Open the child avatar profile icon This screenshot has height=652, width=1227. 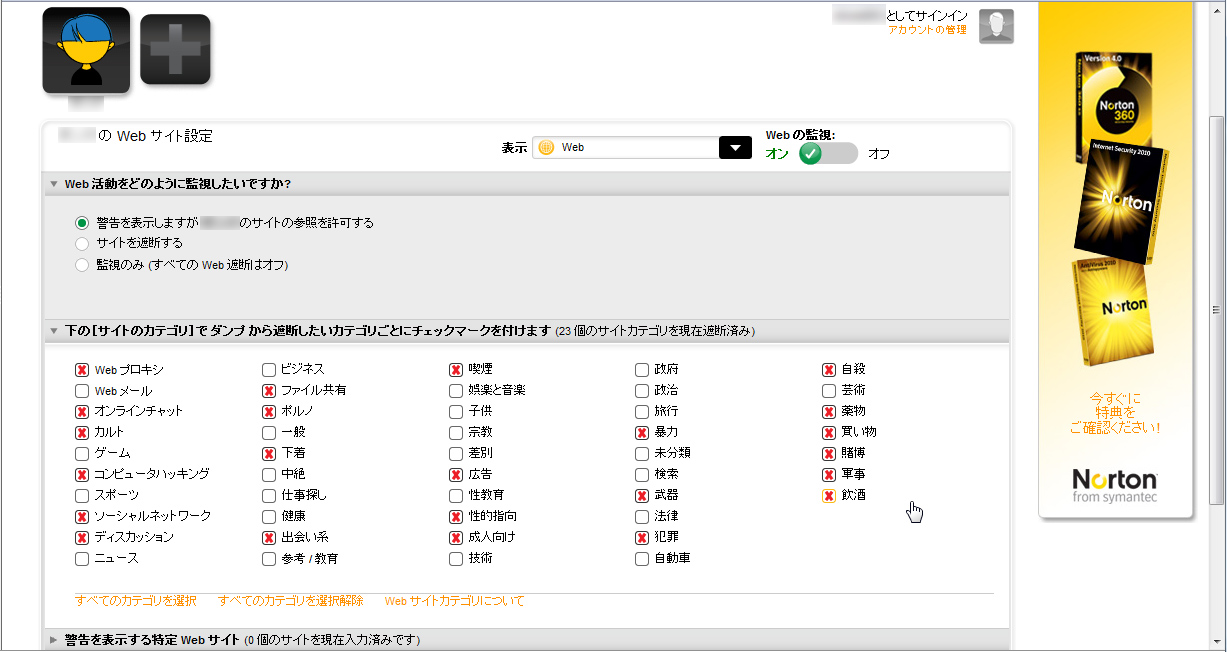pos(85,48)
